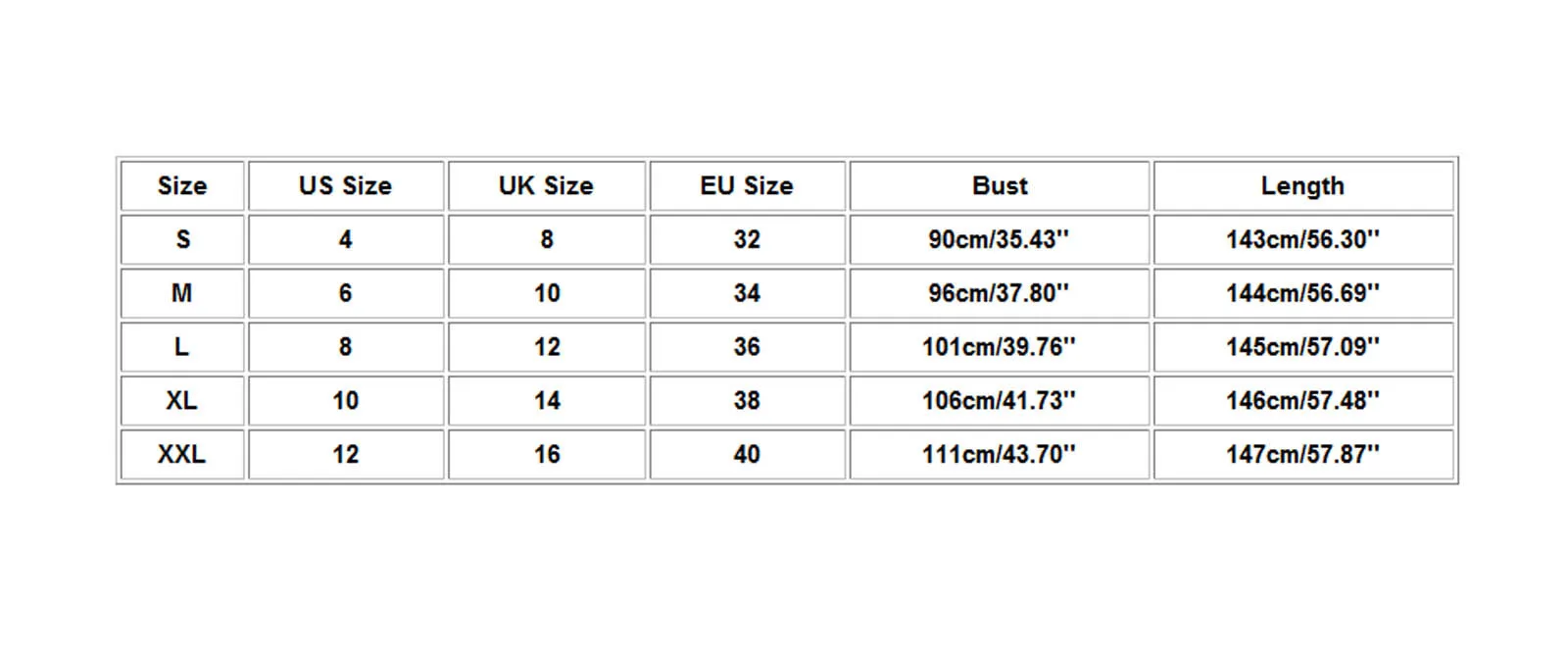Click the 'Size' column header cell

click(182, 186)
